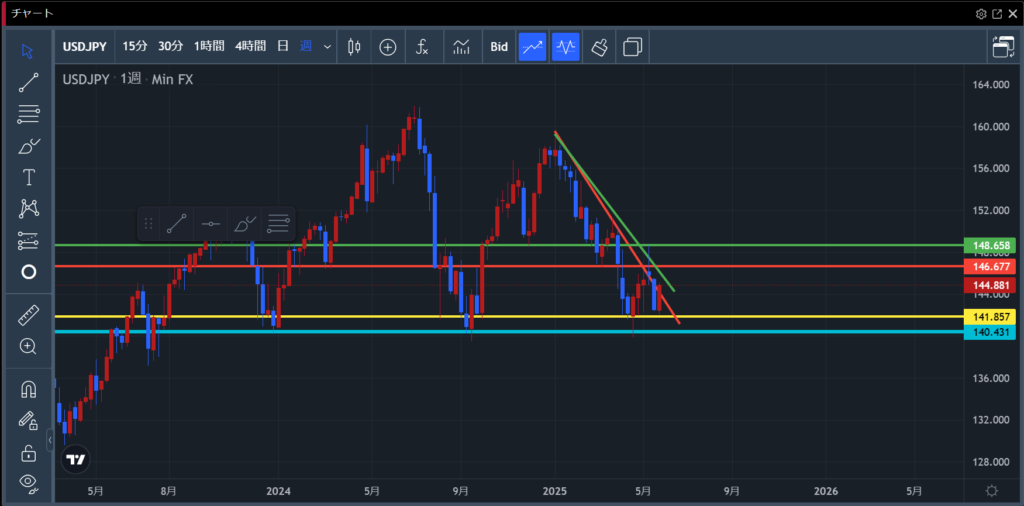Open the panel settings gear in title bar
The width and height of the screenshot is (1024, 506).
tap(981, 14)
